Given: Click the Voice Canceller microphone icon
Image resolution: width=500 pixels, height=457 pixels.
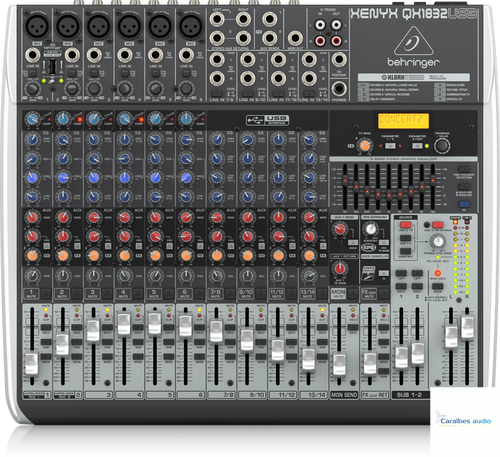Looking at the screenshot, I should pyautogui.click(x=368, y=273).
